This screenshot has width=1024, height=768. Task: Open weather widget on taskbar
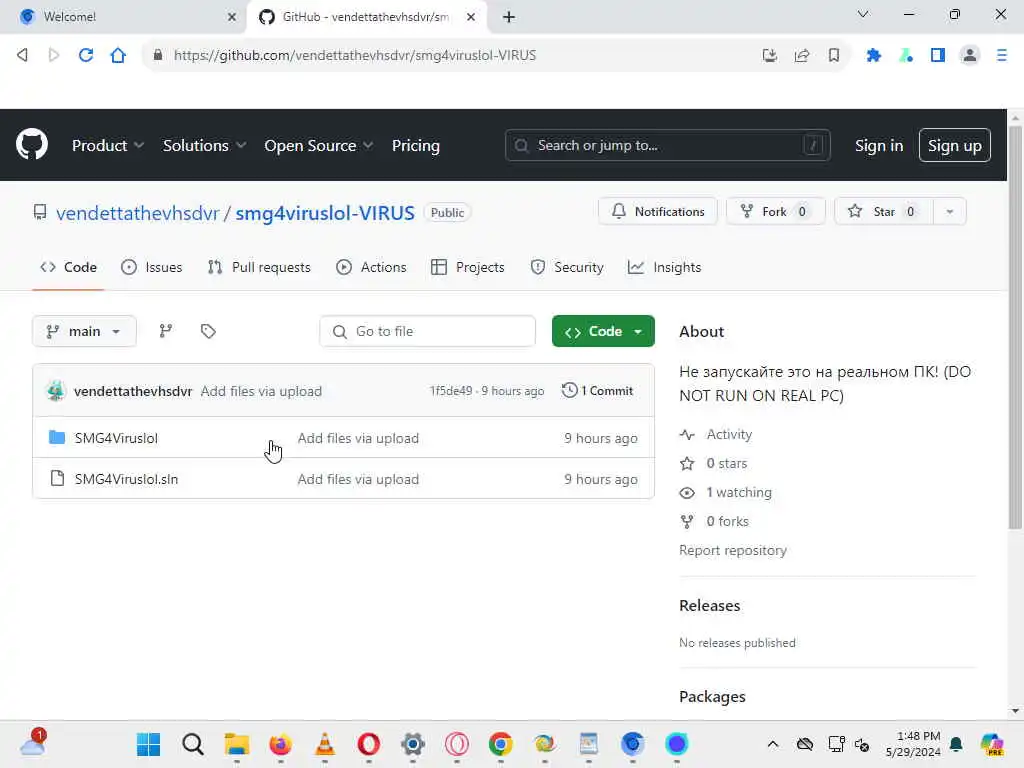point(33,743)
